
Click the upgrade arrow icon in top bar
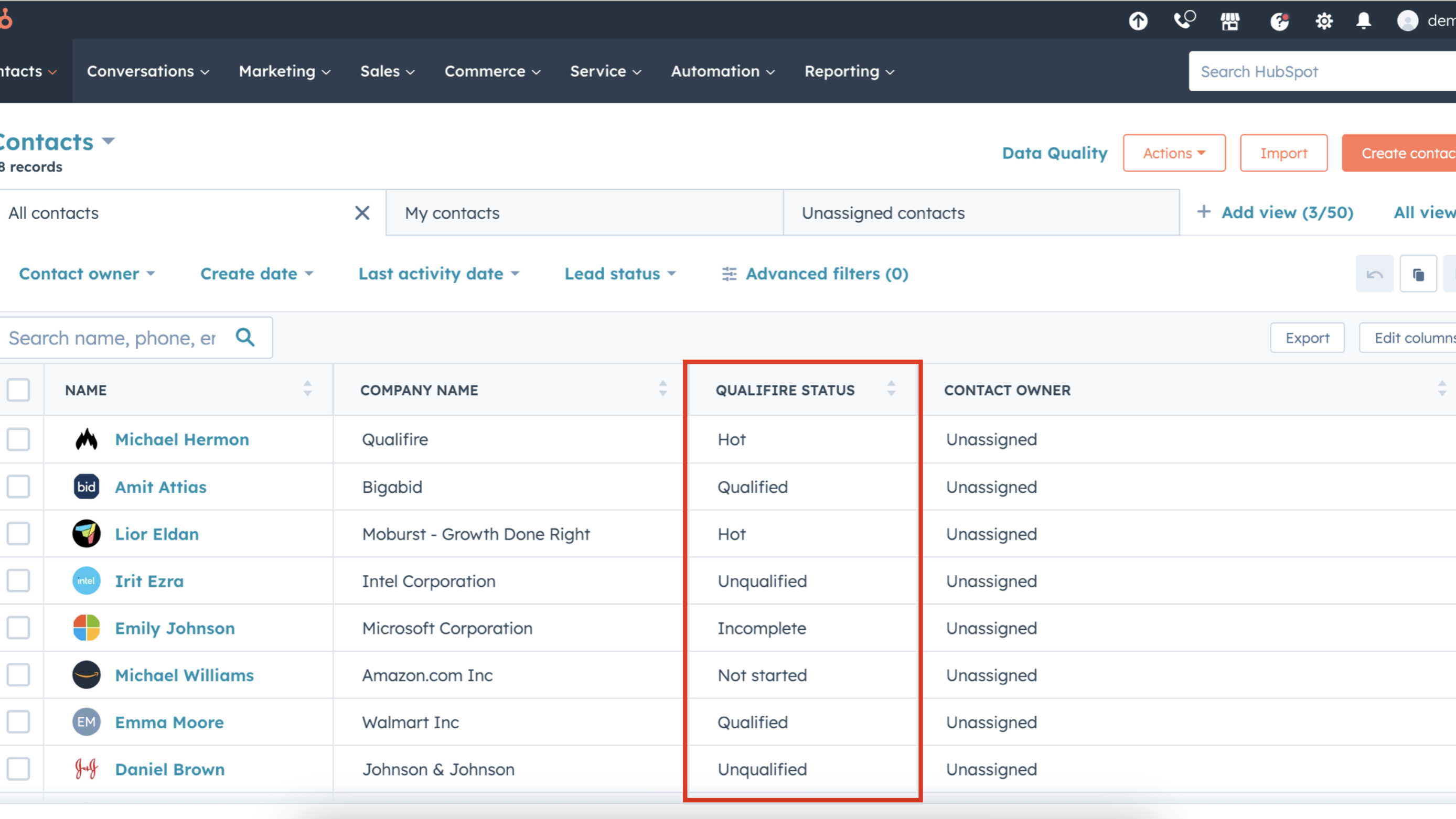pyautogui.click(x=1138, y=21)
